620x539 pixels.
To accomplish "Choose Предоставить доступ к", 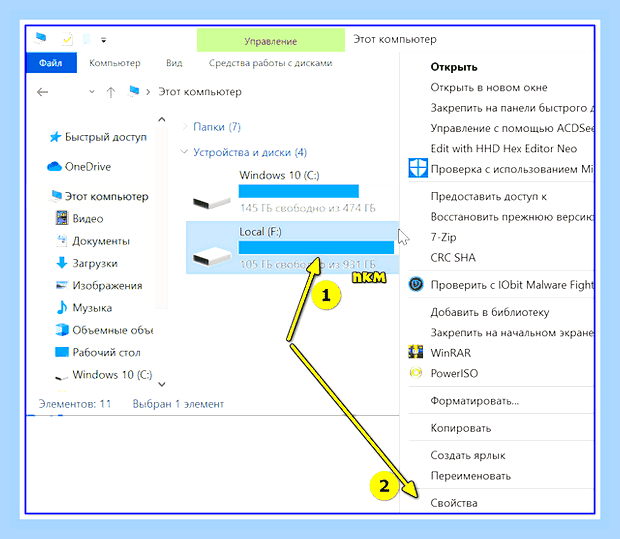I will click(x=488, y=197).
